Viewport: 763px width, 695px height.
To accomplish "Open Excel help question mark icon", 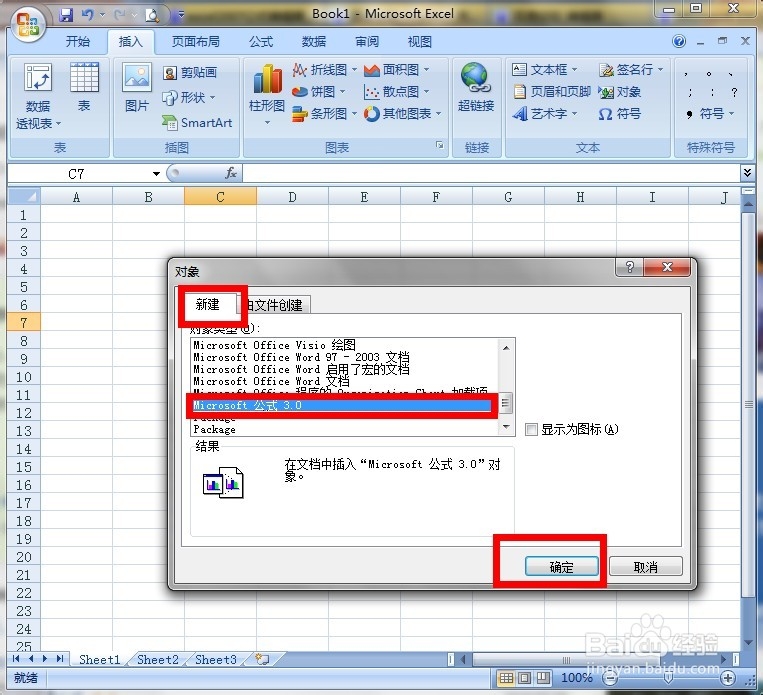I will point(679,41).
